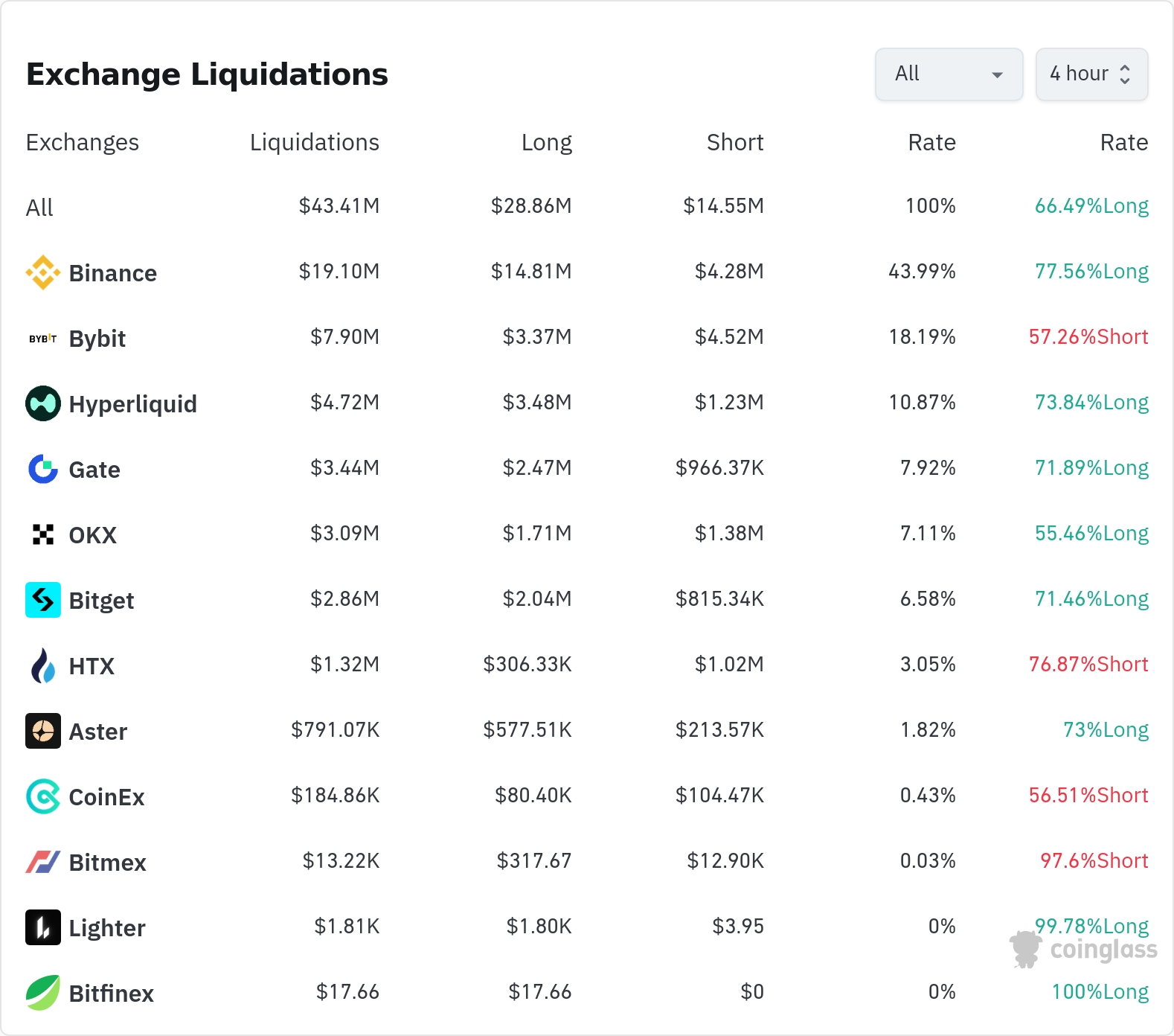
Task: Open the 4 hour timeframe selector
Action: tap(1092, 74)
